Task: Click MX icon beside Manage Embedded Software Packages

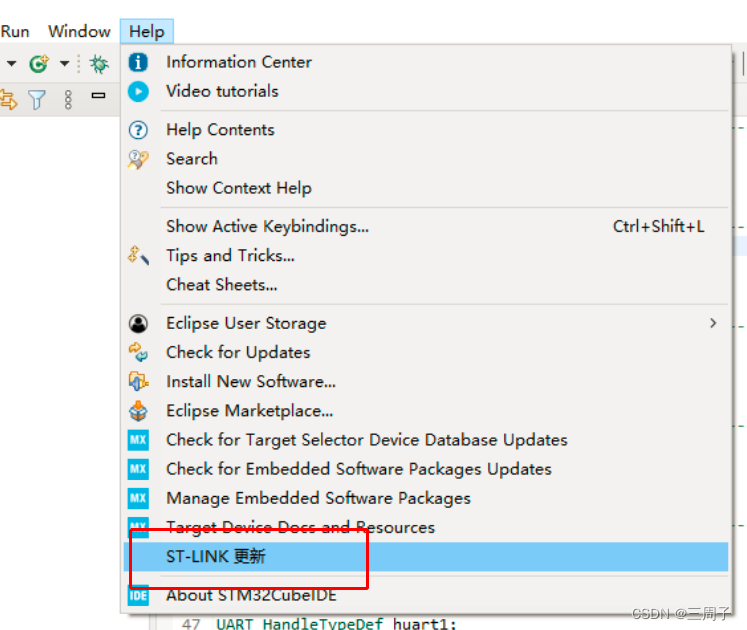Action: 138,498
